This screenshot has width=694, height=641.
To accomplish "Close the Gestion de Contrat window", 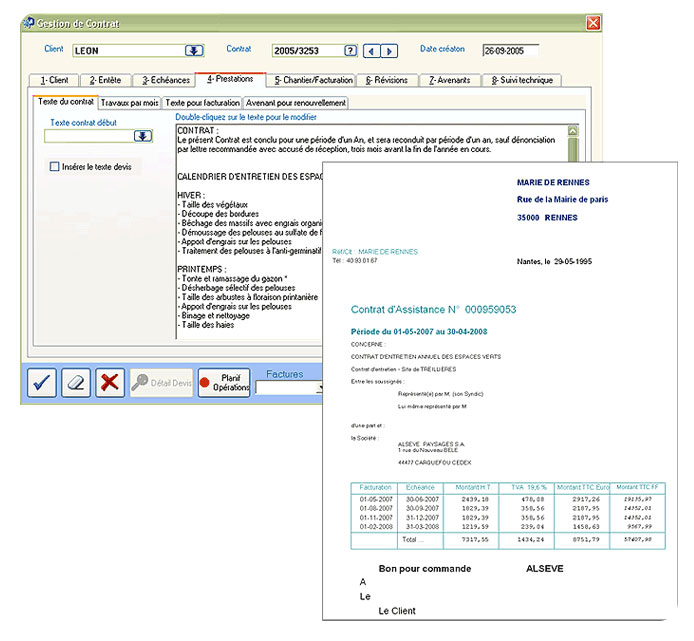I will point(593,23).
